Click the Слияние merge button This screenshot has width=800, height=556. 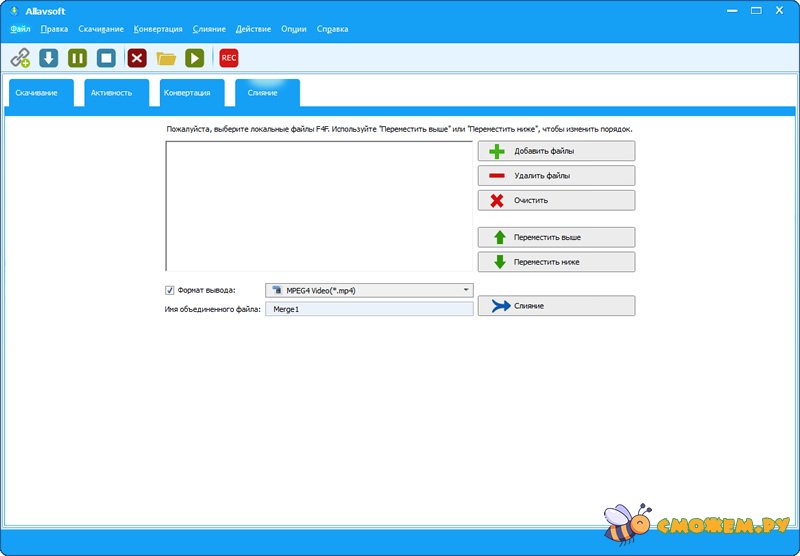click(556, 305)
